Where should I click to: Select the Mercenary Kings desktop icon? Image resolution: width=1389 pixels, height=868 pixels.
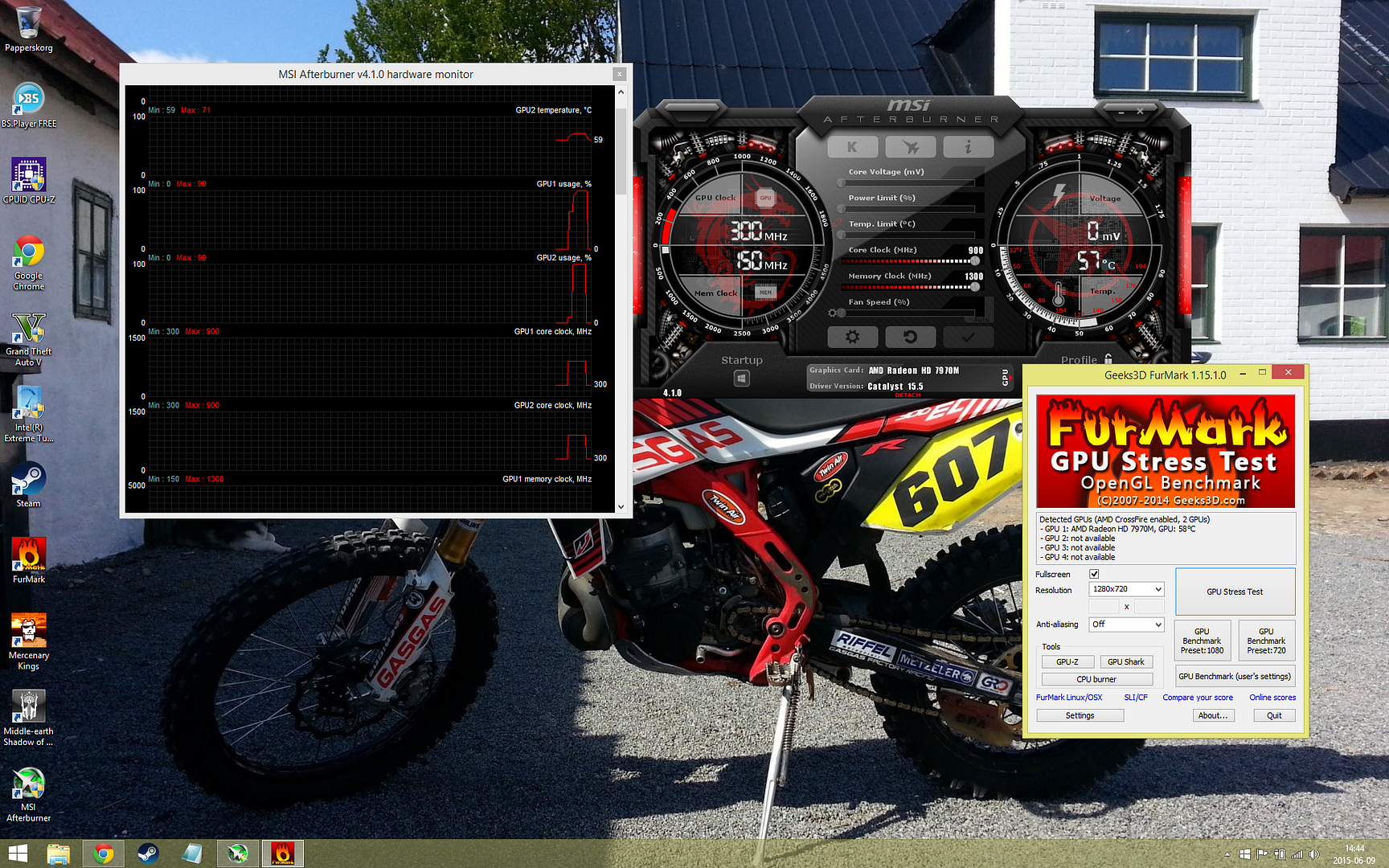point(29,641)
